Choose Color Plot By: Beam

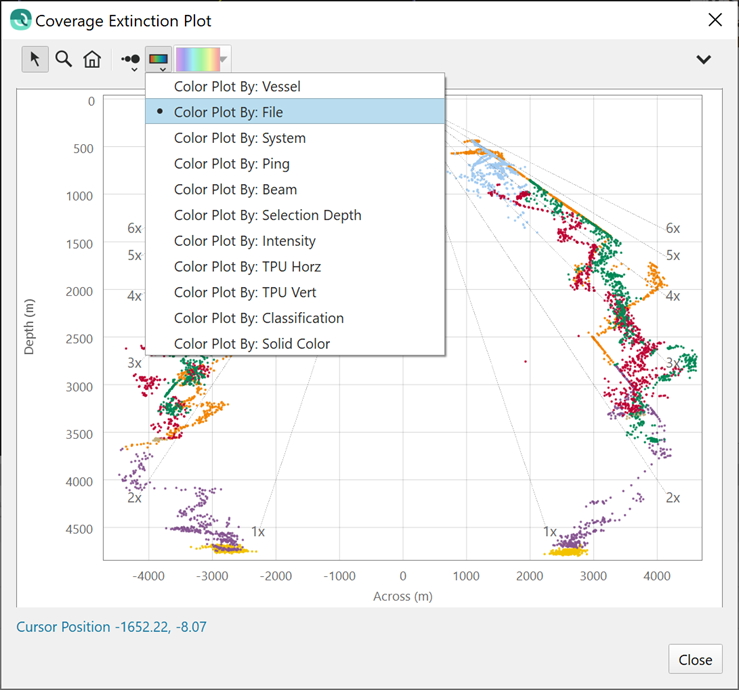(235, 189)
